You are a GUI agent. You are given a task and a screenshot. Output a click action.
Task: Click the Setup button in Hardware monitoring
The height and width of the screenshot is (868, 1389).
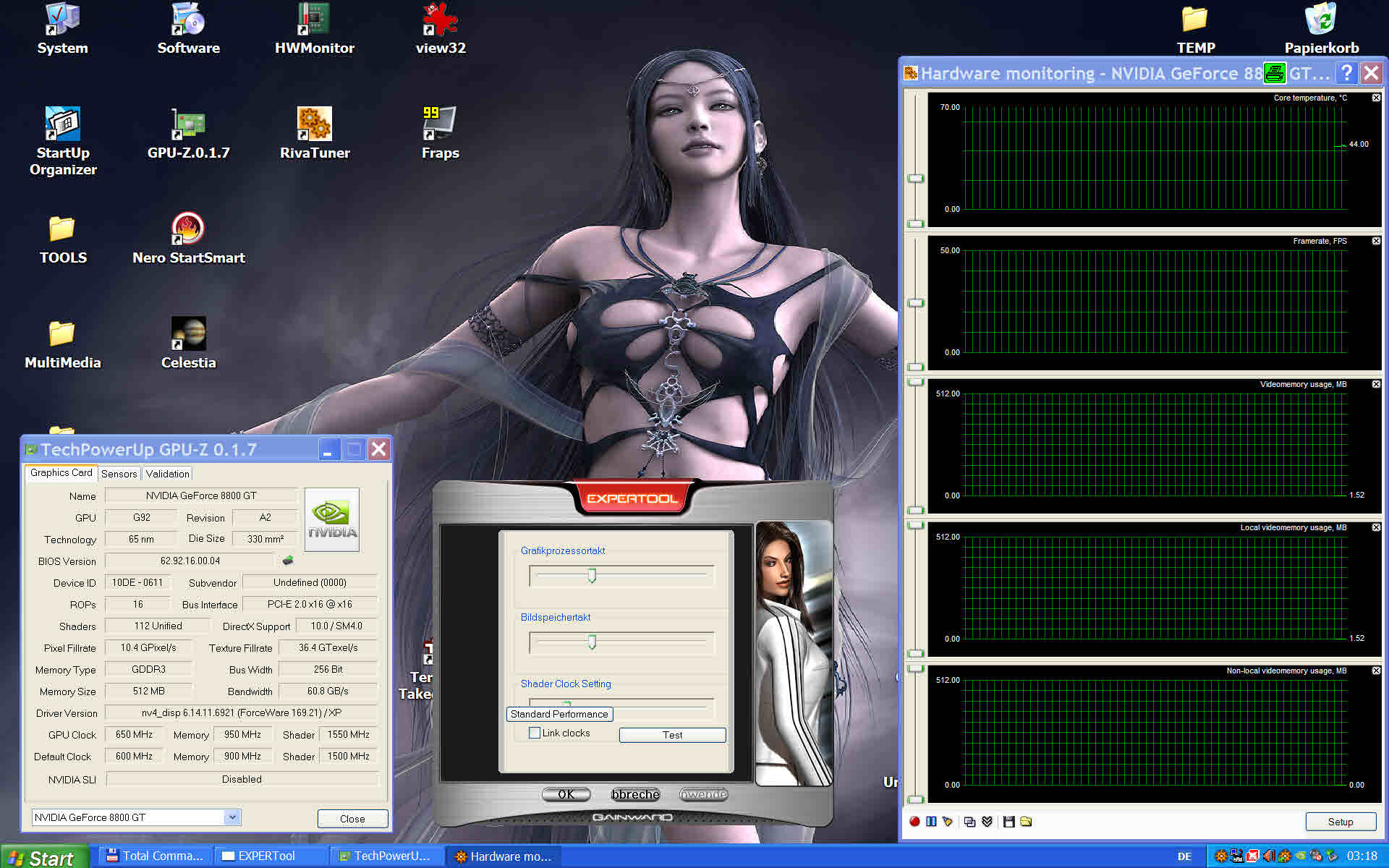pos(1340,822)
